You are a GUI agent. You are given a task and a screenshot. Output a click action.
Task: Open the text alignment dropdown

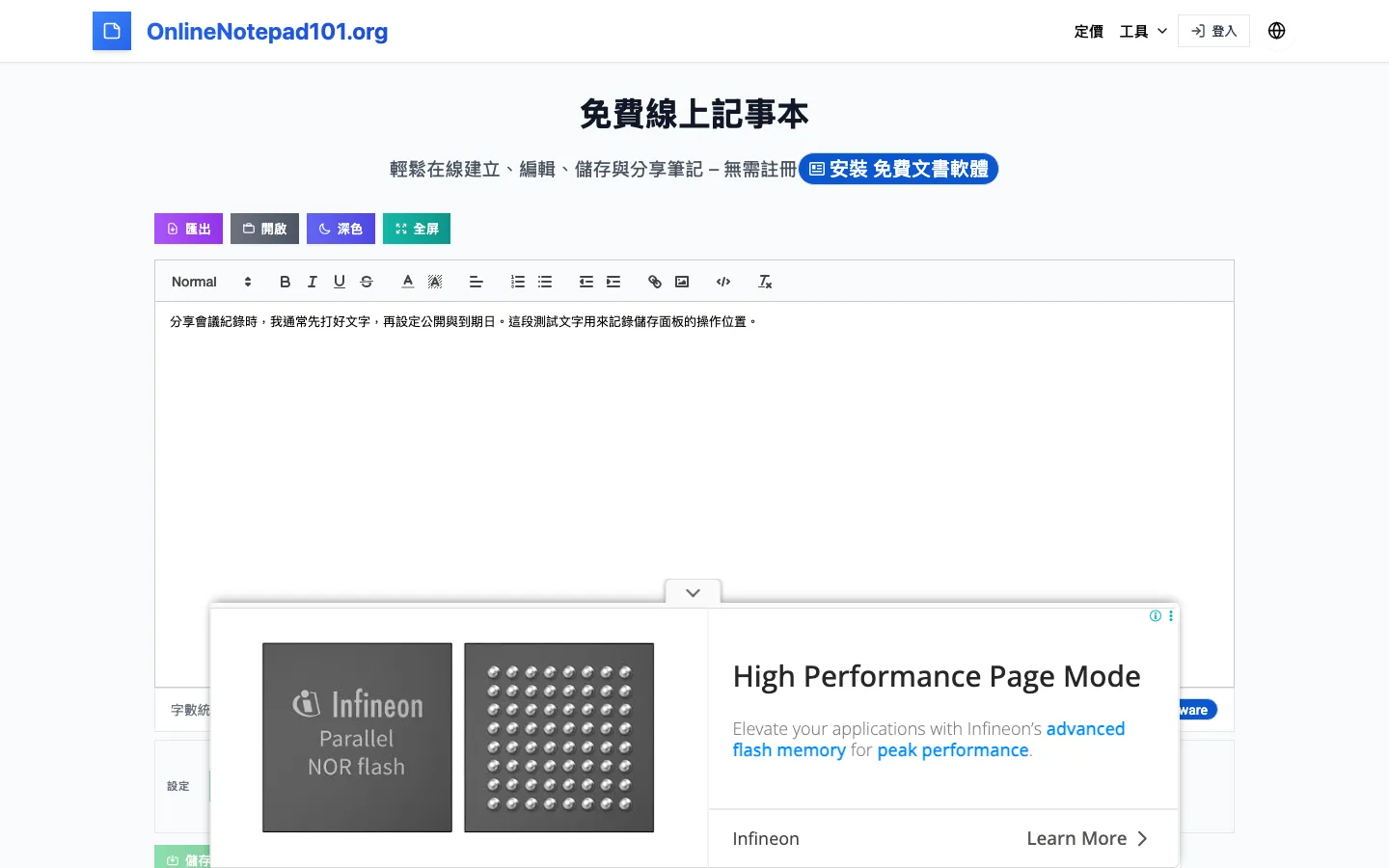(476, 282)
